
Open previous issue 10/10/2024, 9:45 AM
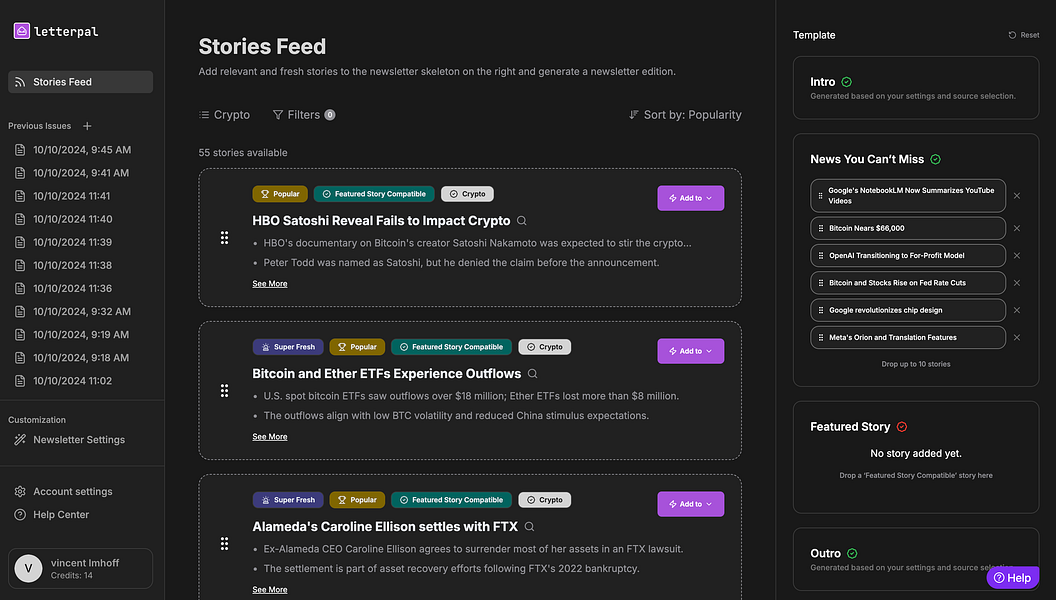tap(81, 150)
